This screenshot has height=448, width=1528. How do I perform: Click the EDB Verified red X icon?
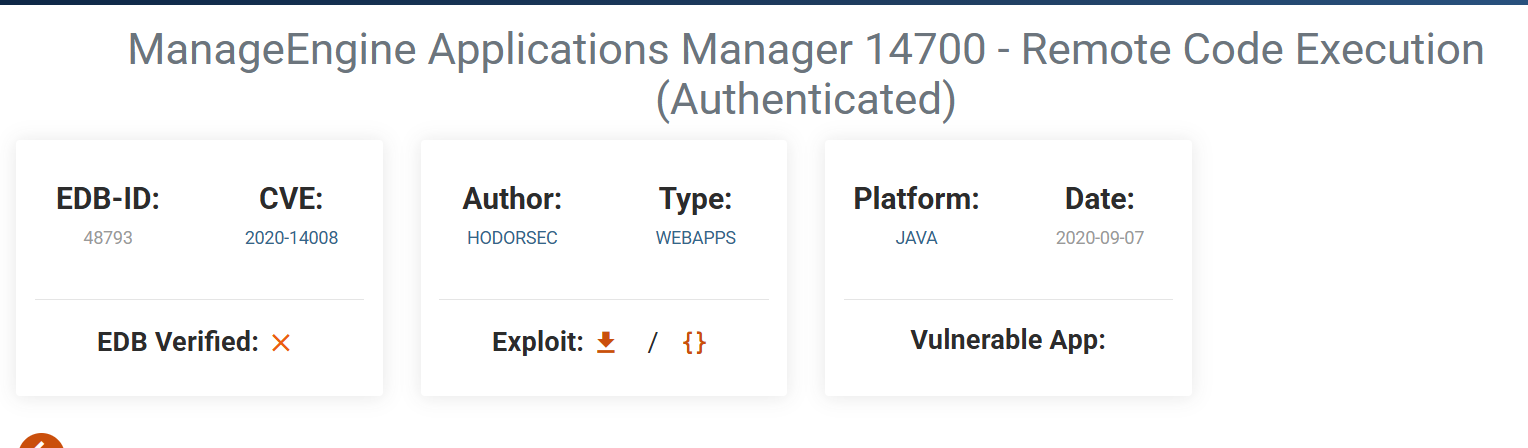tap(281, 342)
